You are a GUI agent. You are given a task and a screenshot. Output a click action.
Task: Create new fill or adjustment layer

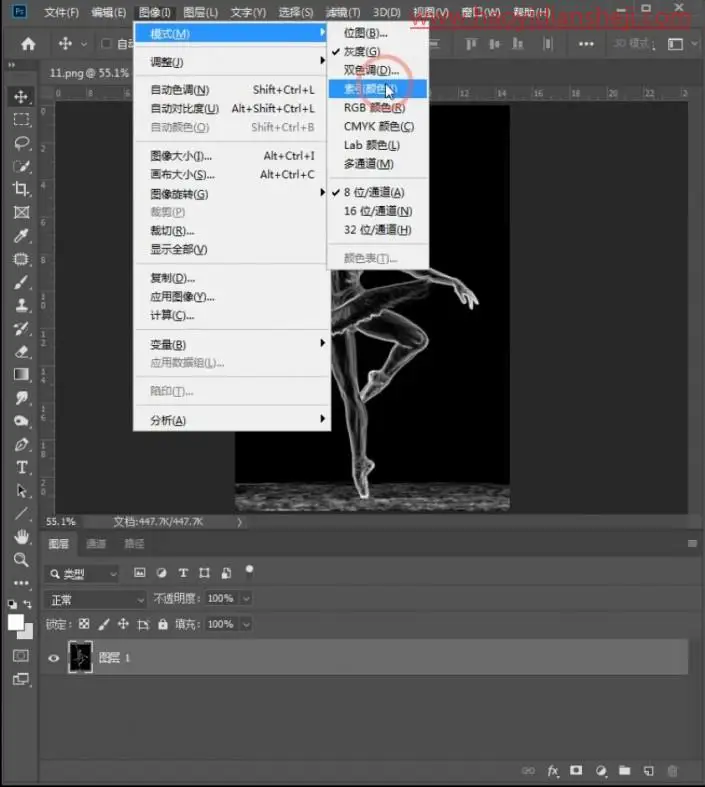coord(601,770)
